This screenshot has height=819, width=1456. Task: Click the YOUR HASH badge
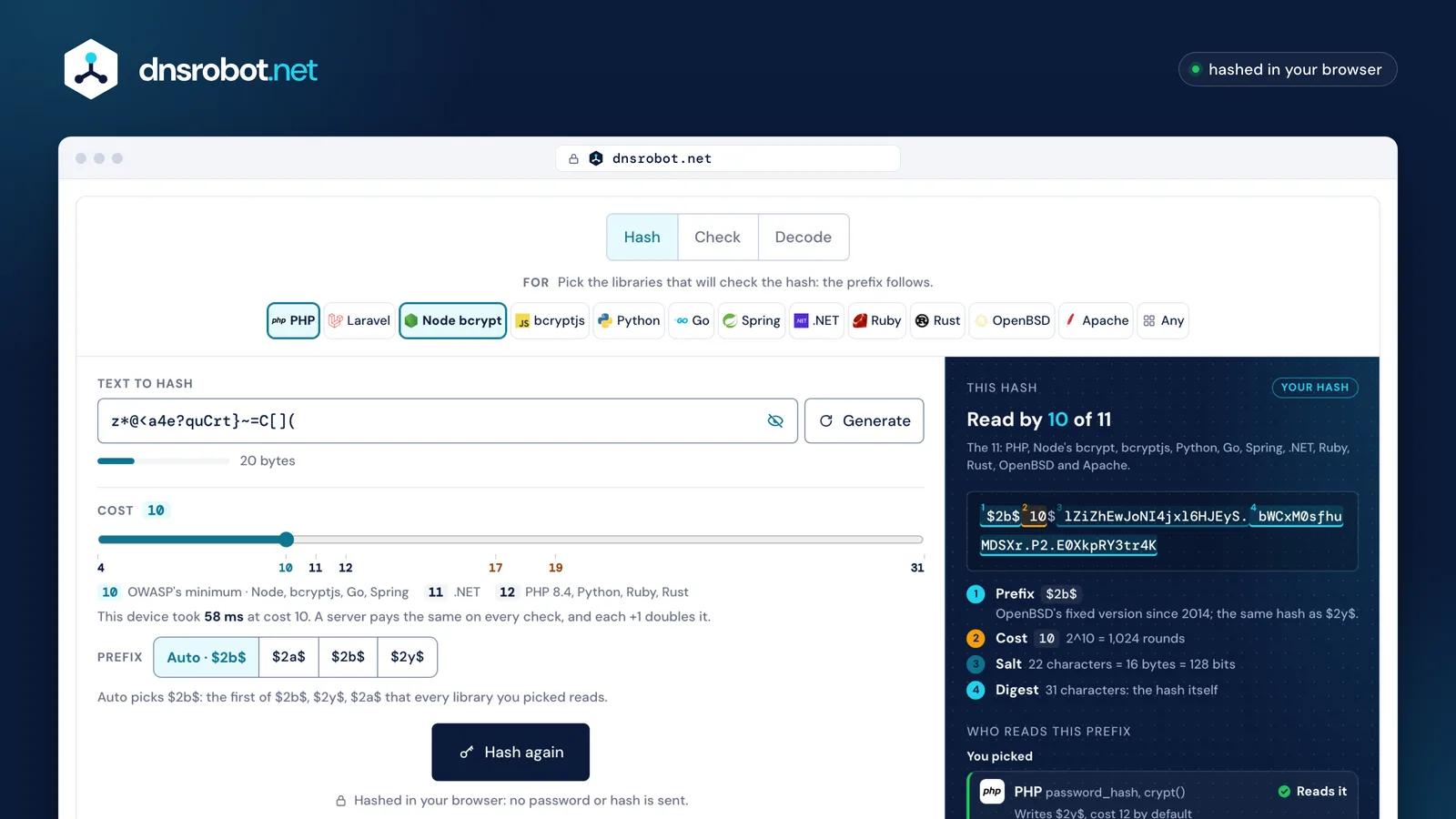click(x=1315, y=388)
